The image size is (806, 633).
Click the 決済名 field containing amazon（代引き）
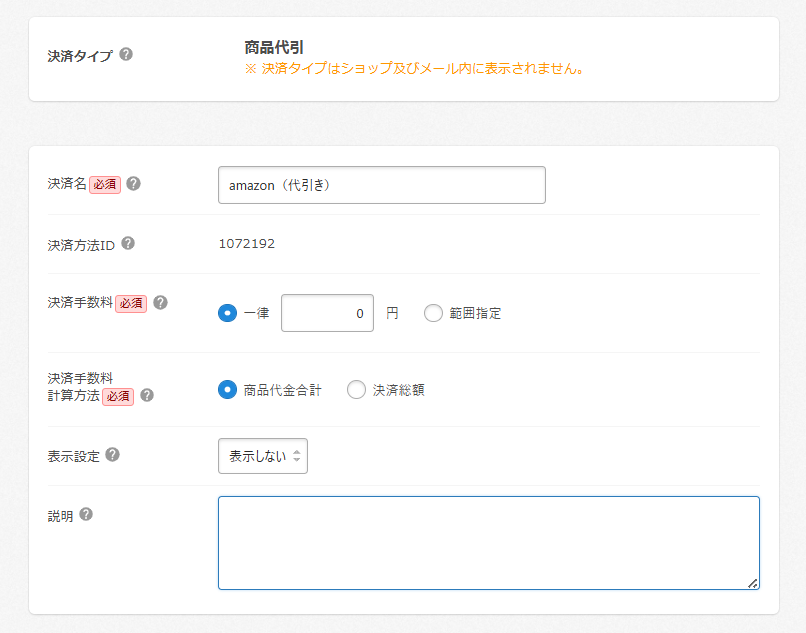coord(381,185)
